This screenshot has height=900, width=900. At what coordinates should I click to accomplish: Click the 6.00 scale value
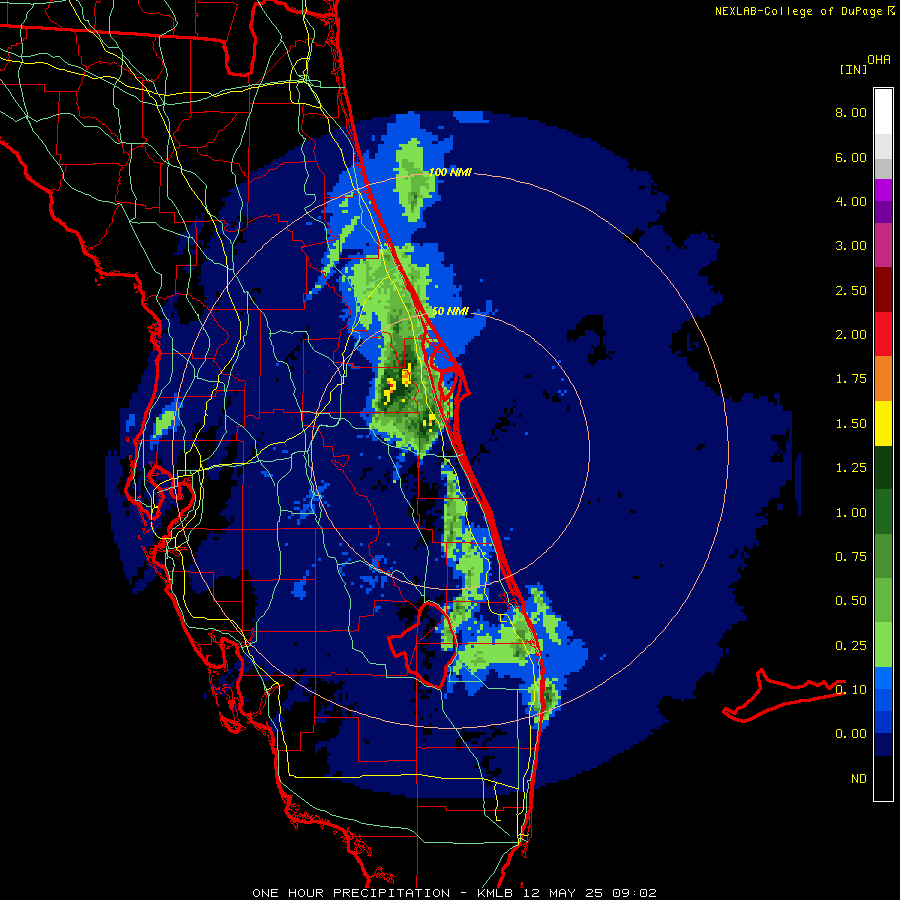coord(851,157)
